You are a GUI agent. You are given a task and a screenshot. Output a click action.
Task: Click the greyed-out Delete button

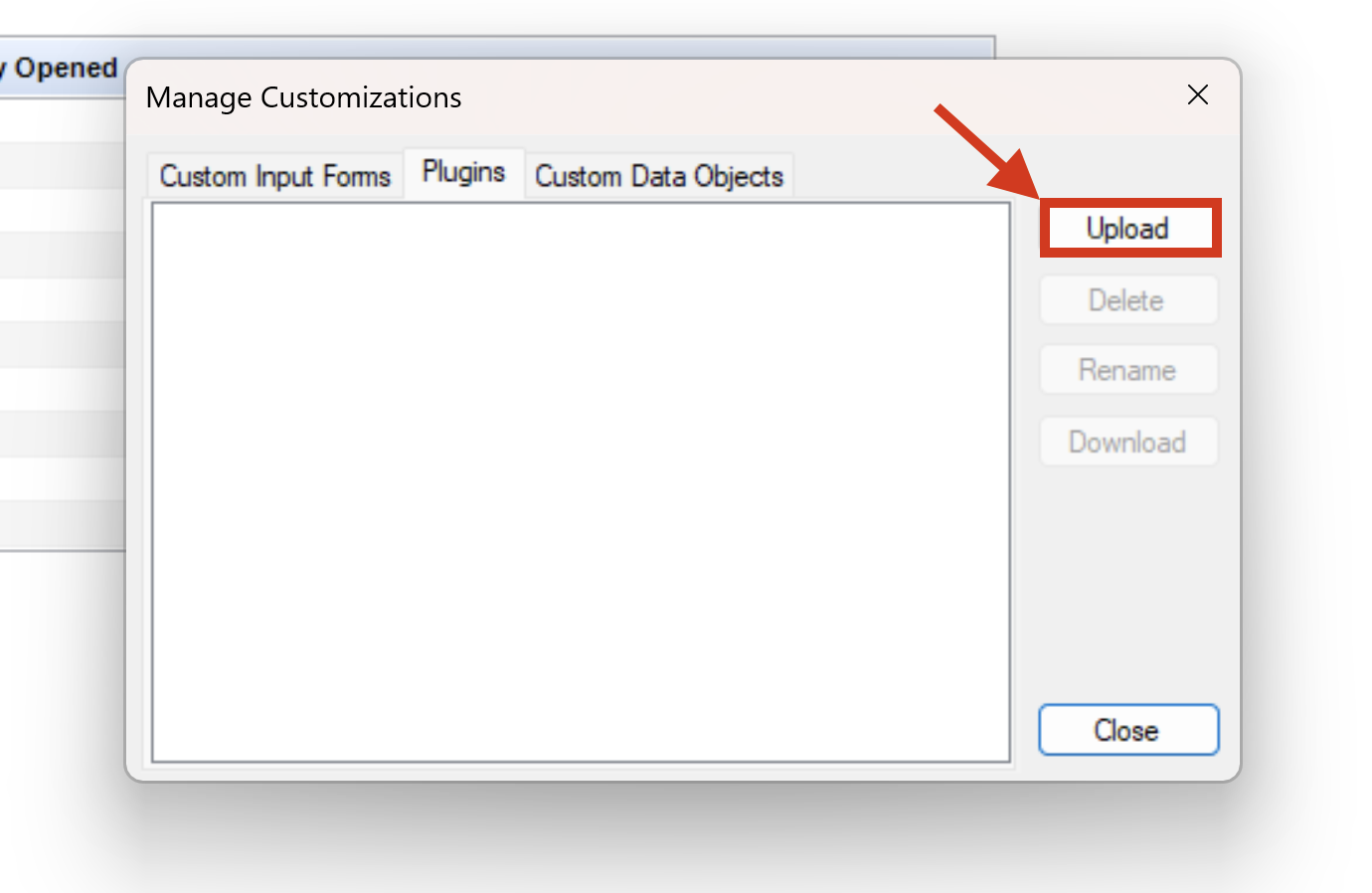[1127, 300]
